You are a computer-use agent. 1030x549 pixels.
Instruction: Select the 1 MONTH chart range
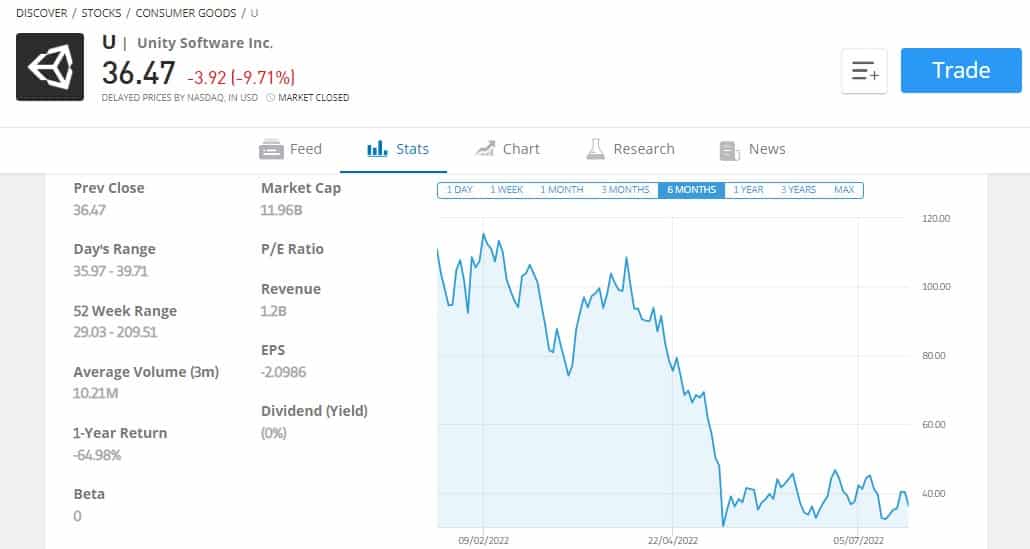pyautogui.click(x=562, y=190)
